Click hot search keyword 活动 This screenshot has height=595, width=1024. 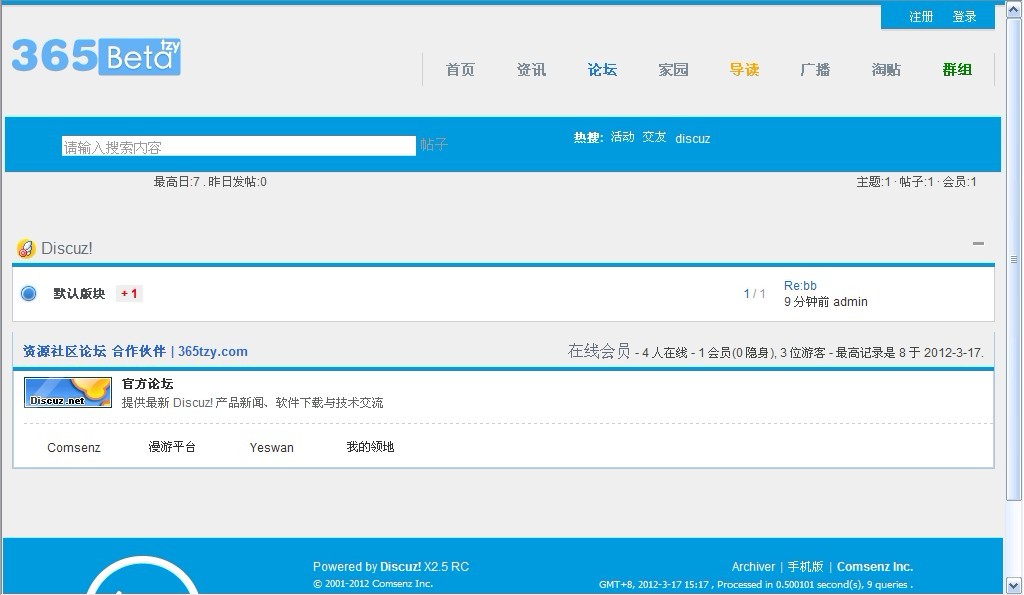coord(622,137)
